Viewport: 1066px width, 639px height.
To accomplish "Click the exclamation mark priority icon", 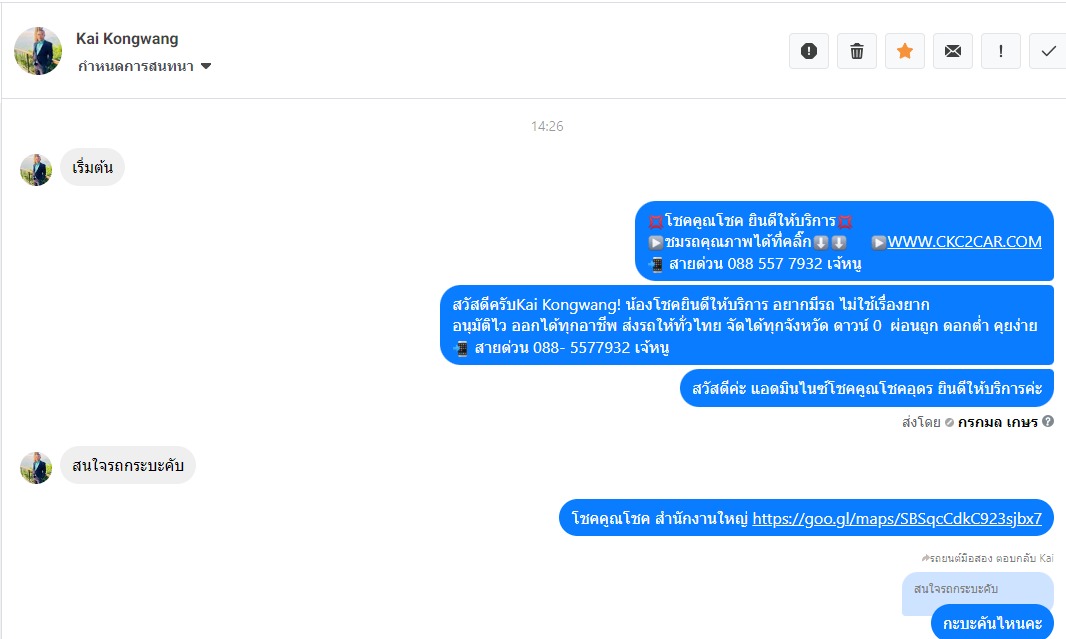I will [1001, 51].
